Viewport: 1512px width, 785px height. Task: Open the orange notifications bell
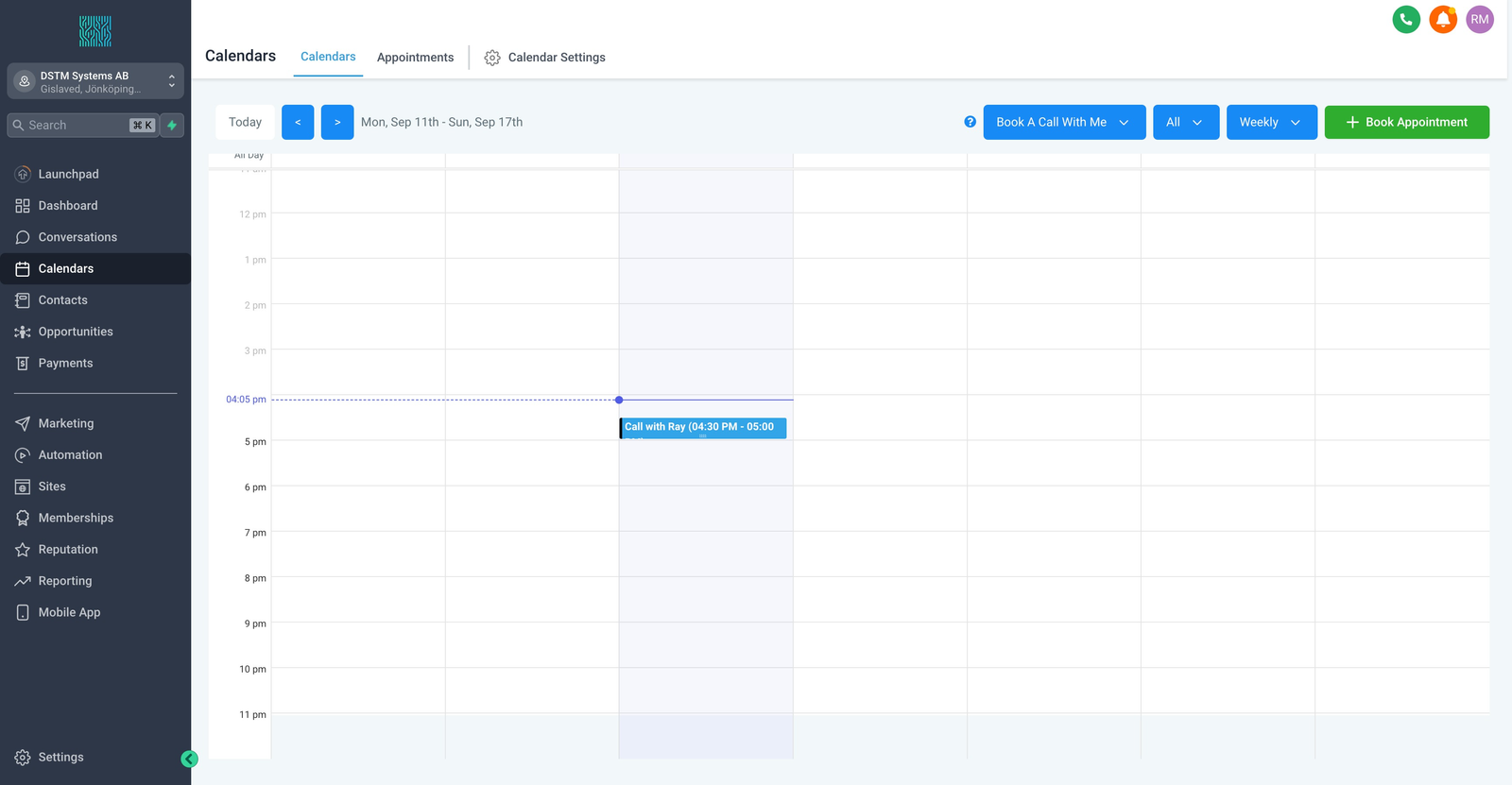[1443, 19]
